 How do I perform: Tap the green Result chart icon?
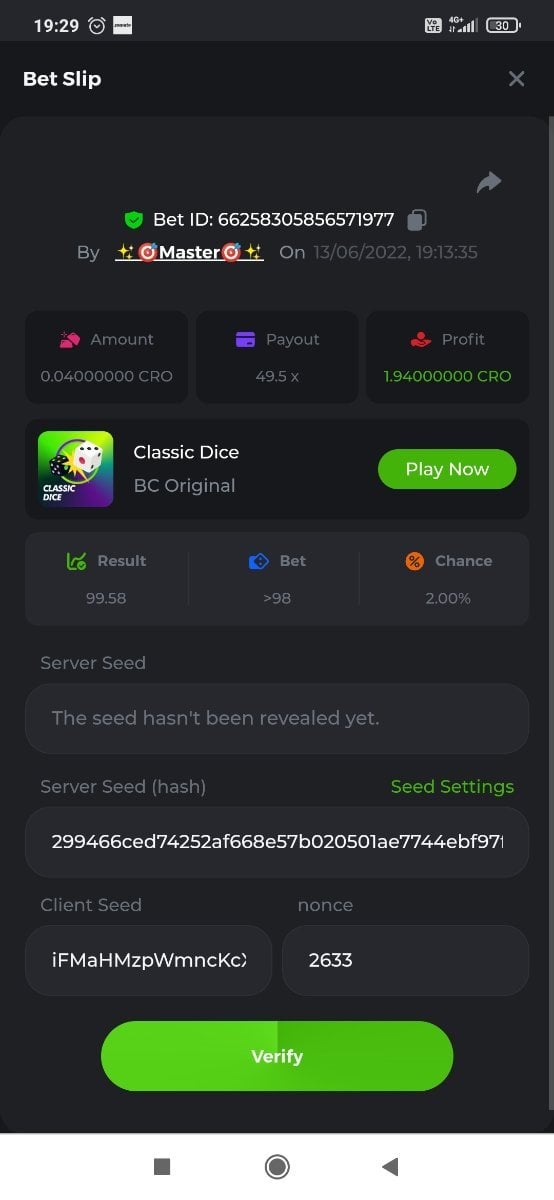[77, 562]
